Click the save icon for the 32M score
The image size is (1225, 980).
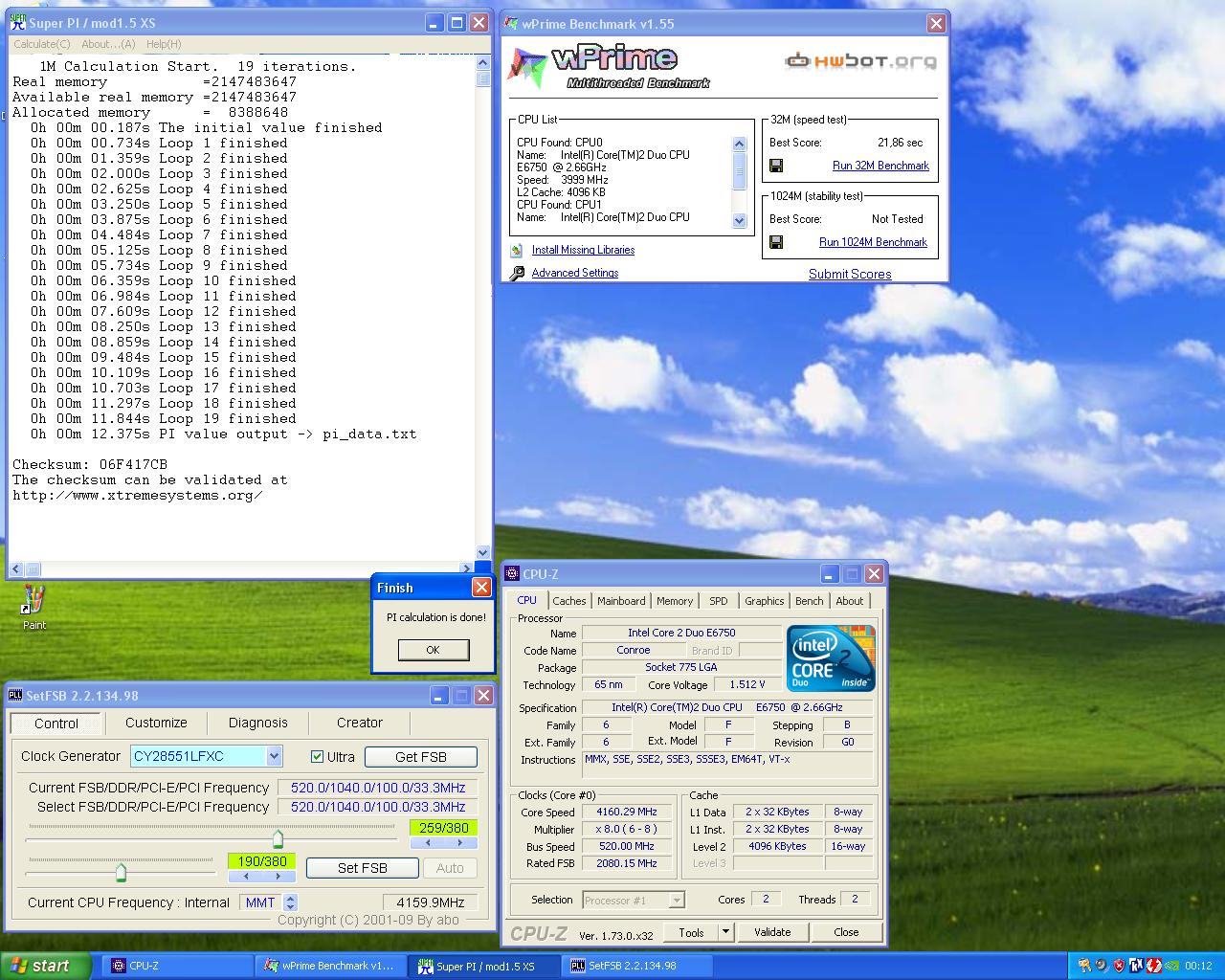pos(776,166)
